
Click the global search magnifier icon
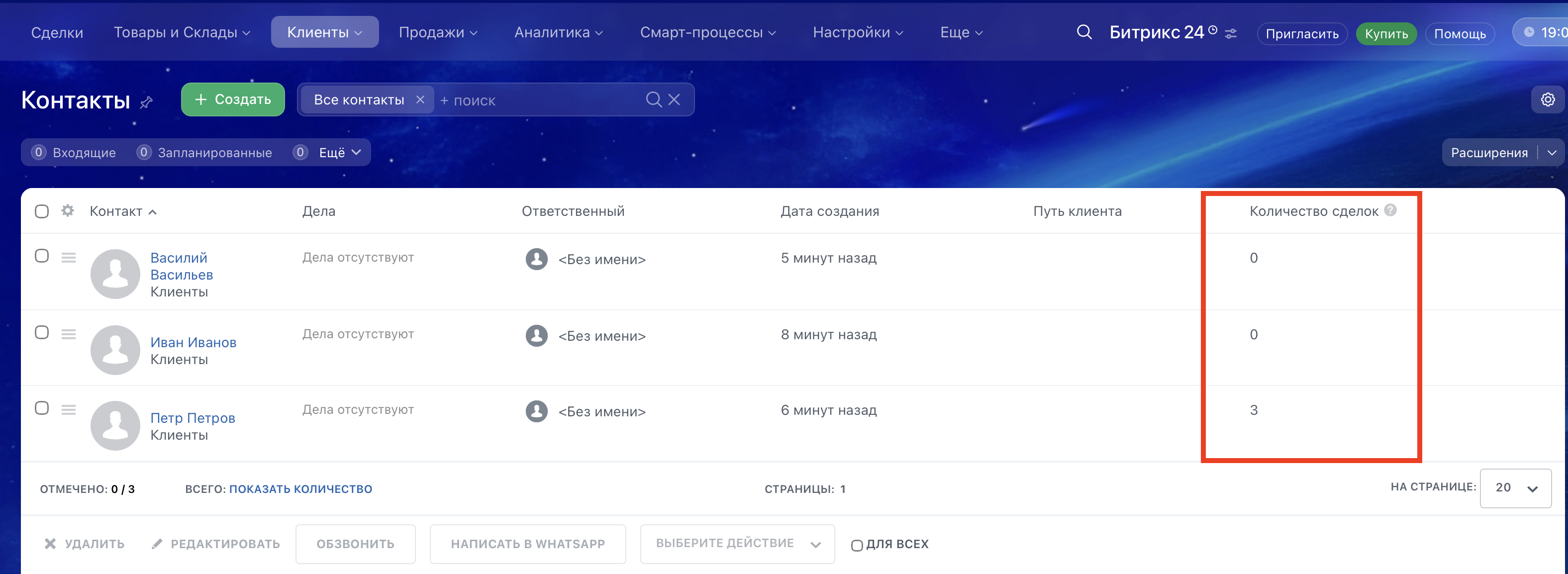point(1083,32)
